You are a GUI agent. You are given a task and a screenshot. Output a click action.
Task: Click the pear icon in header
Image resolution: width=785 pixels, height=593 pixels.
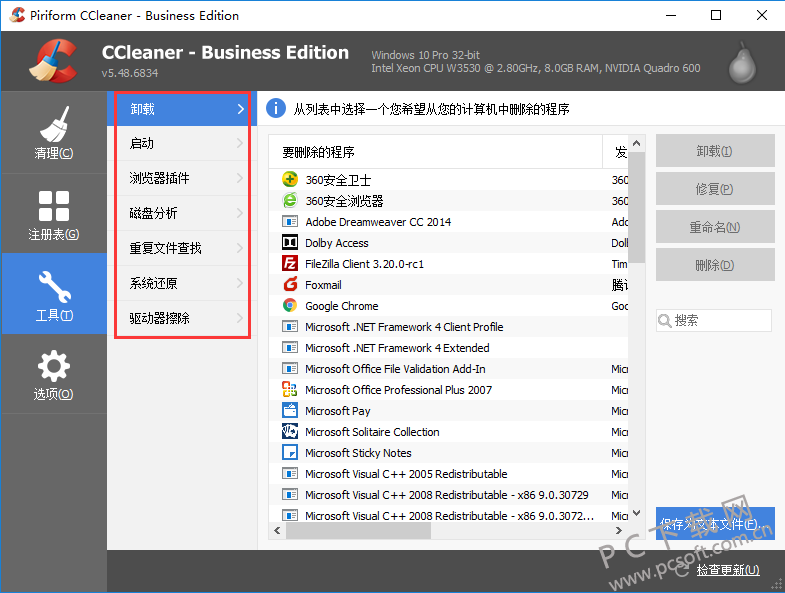742,63
